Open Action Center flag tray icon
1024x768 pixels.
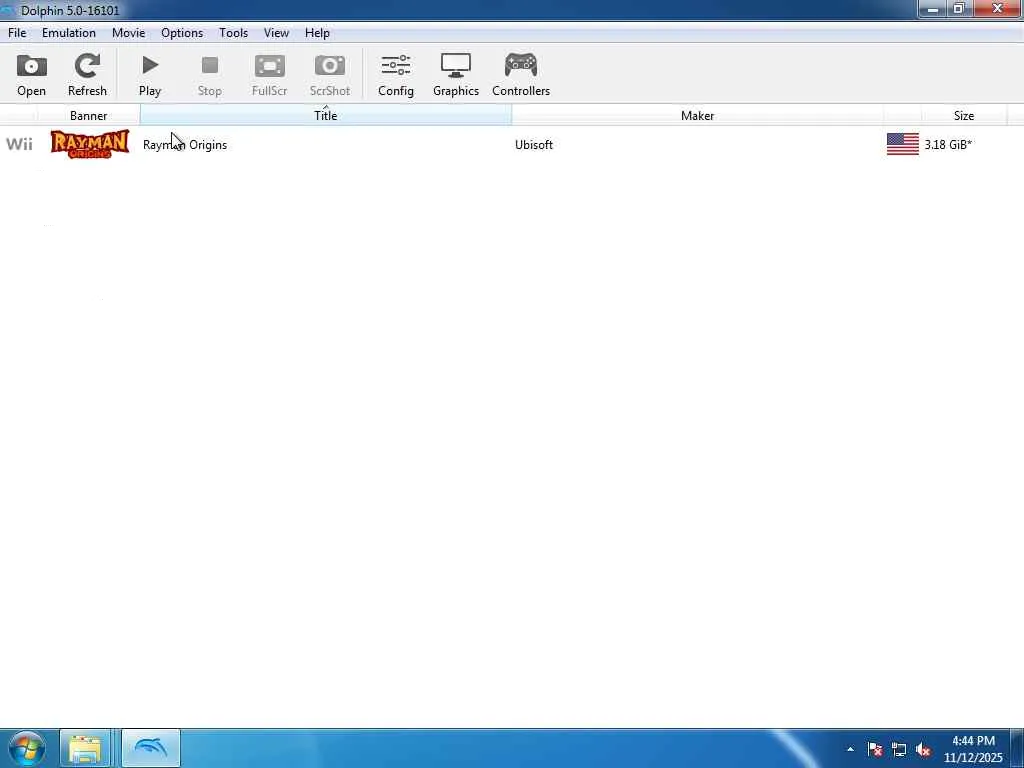[x=875, y=749]
